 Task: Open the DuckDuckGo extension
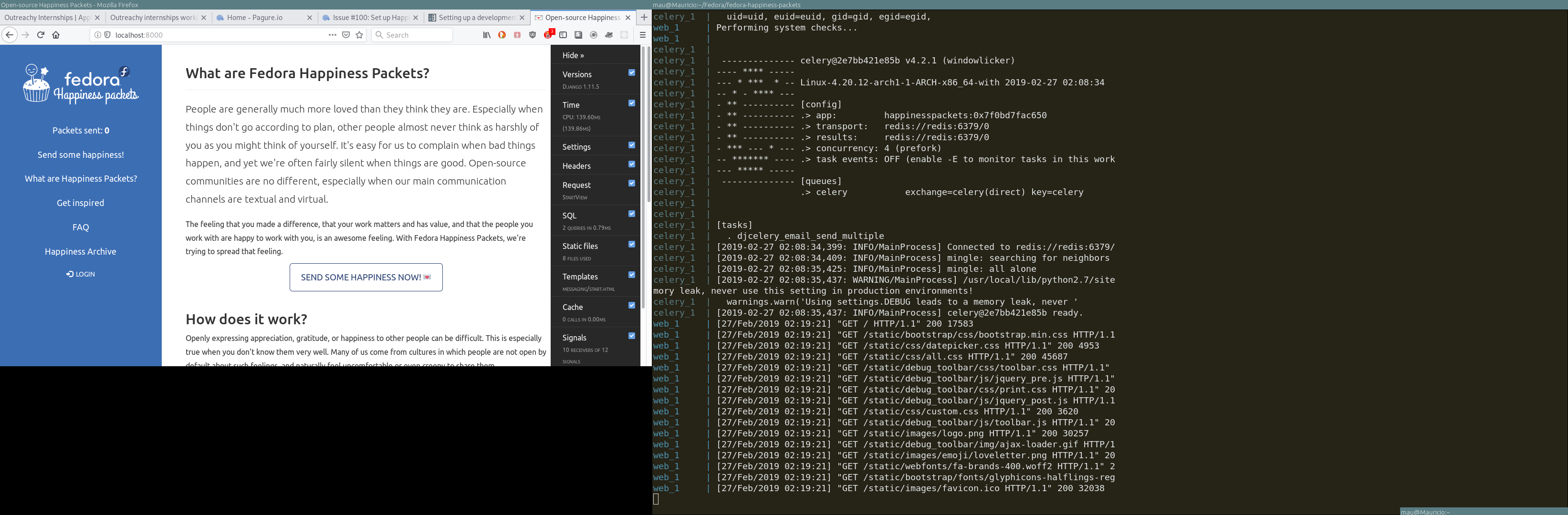(502, 35)
